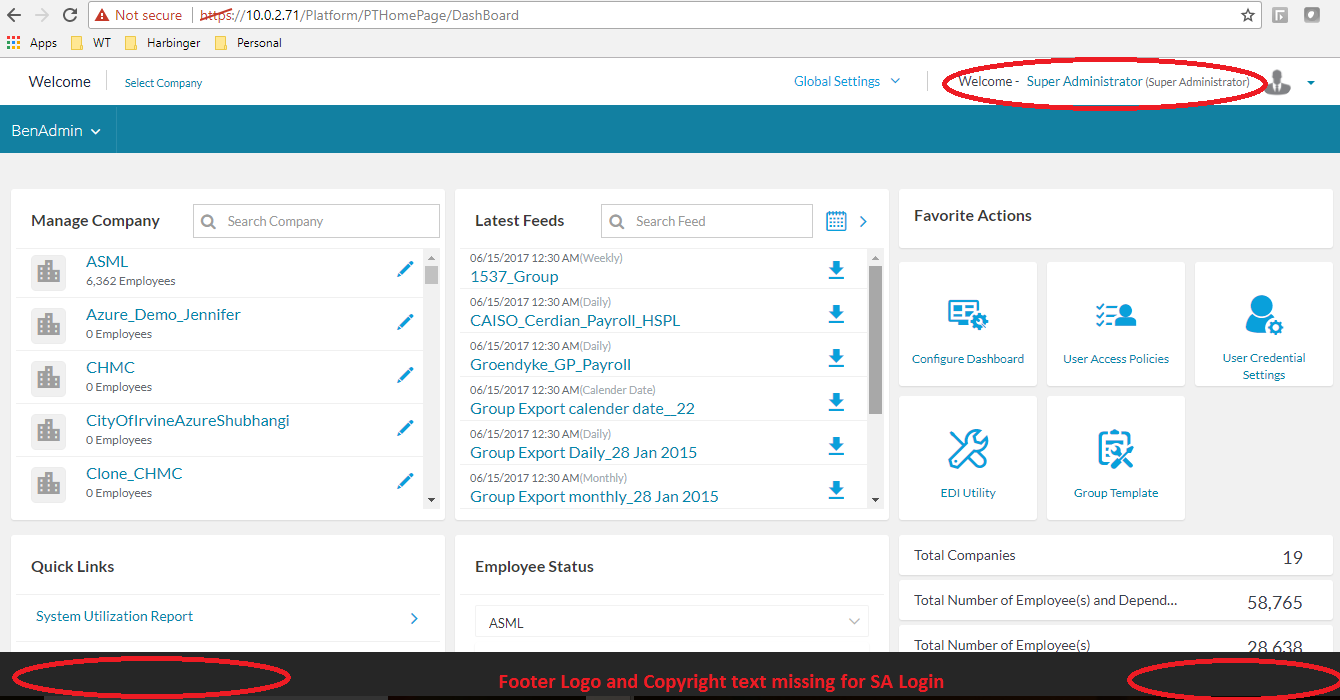This screenshot has height=700, width=1340.
Task: Open User Access Policies tile
Action: [1115, 323]
